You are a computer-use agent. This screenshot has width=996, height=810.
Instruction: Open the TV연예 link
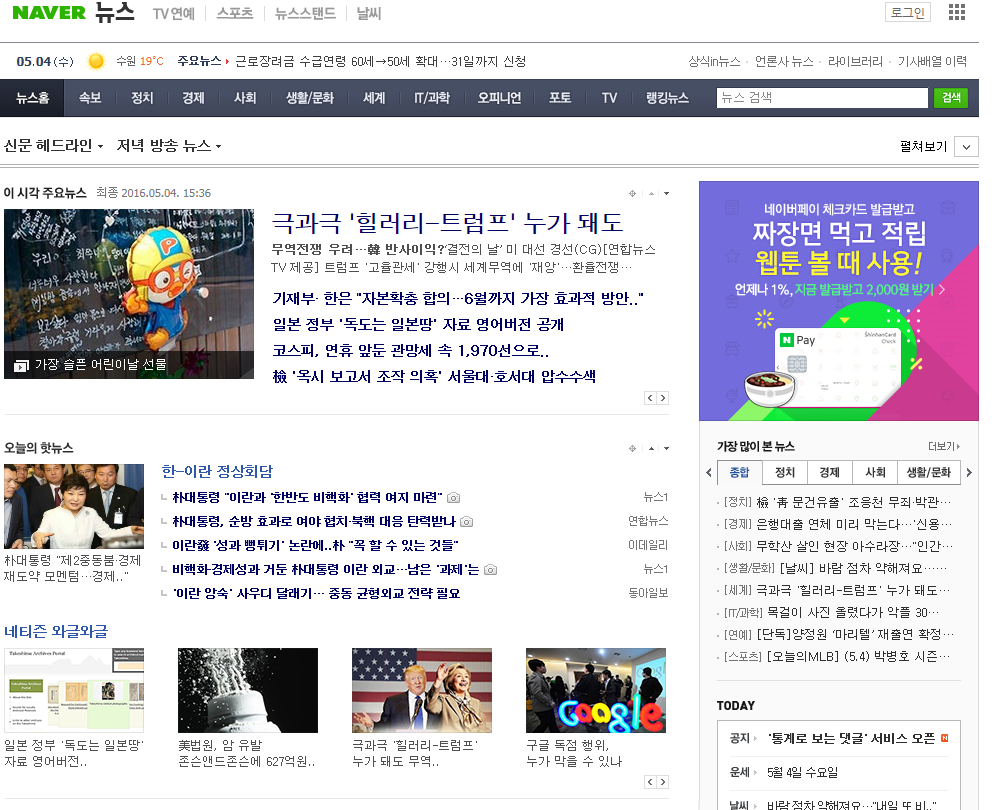173,13
